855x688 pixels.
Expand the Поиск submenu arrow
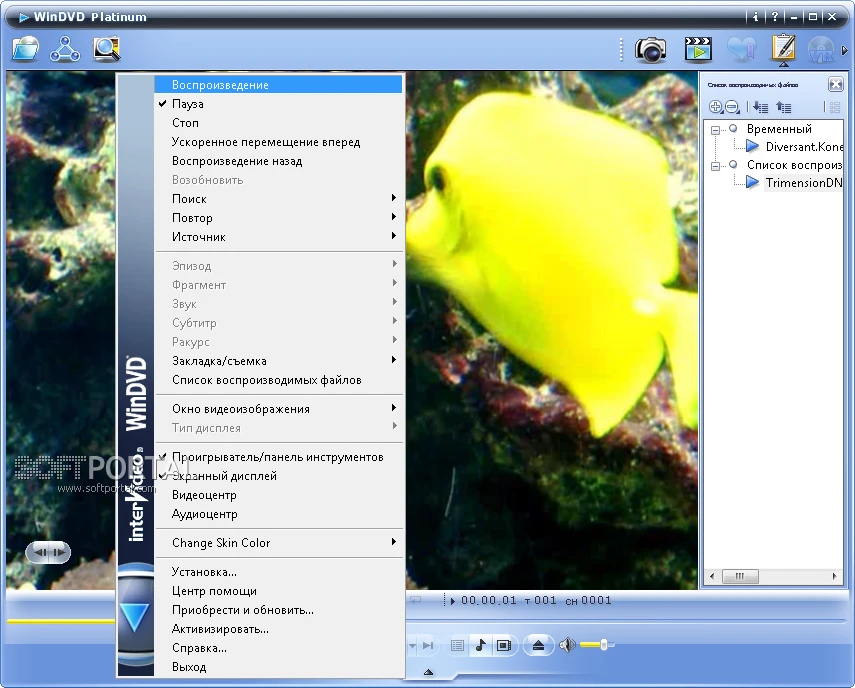[x=394, y=198]
